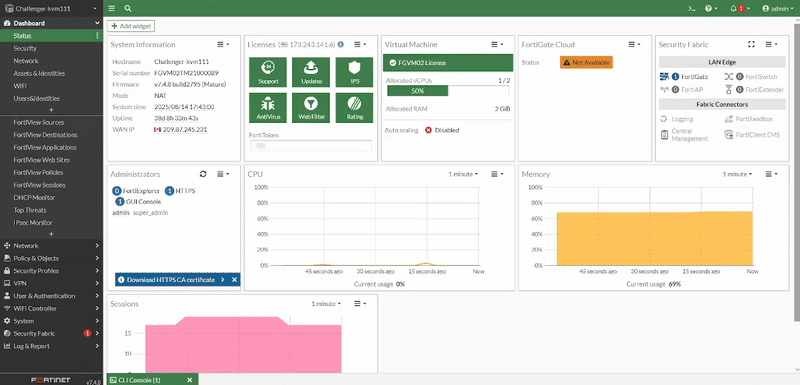800x385 pixels.
Task: Open the help question mark menu
Action: (711, 9)
